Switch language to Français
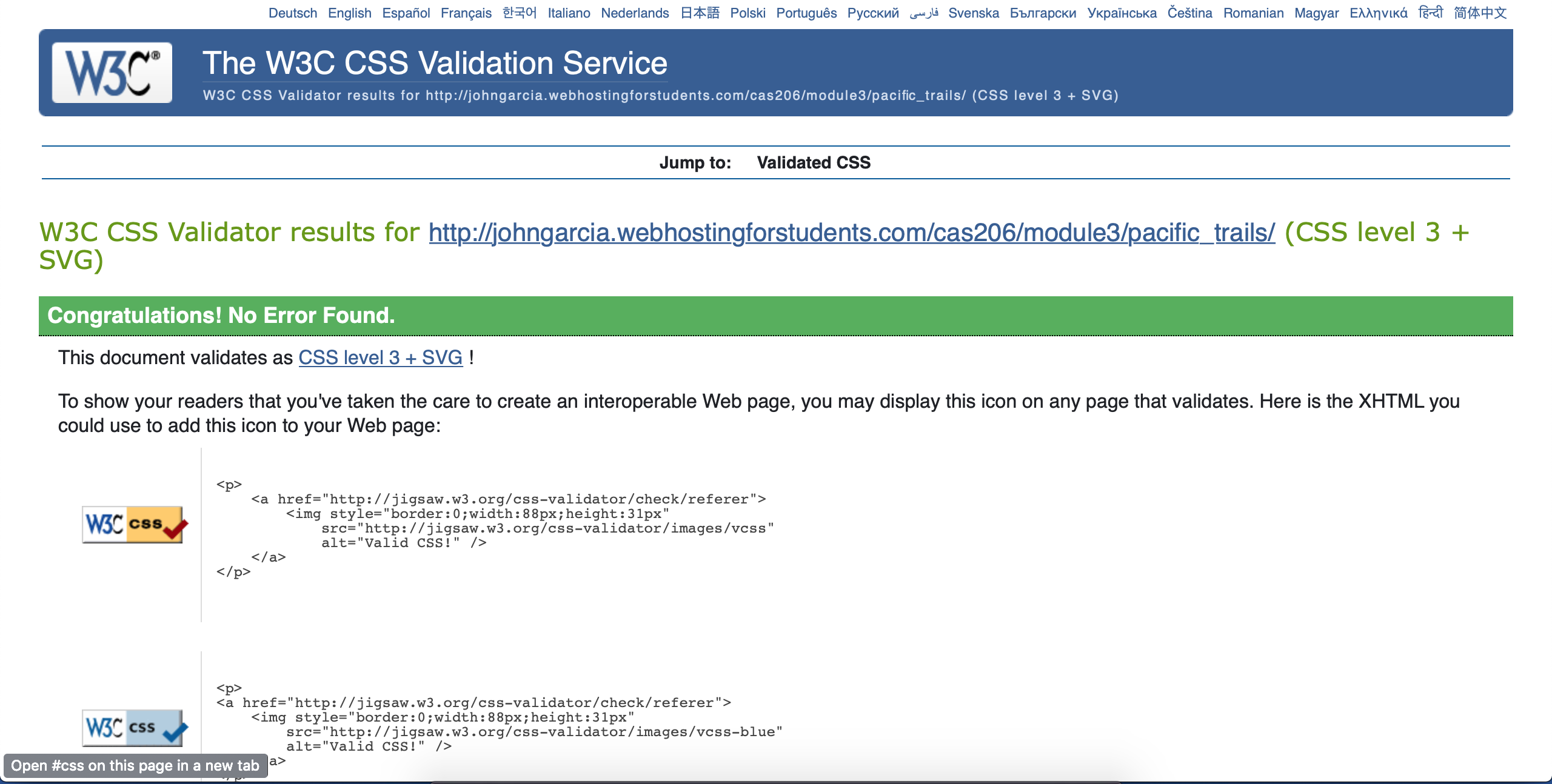 coord(466,13)
